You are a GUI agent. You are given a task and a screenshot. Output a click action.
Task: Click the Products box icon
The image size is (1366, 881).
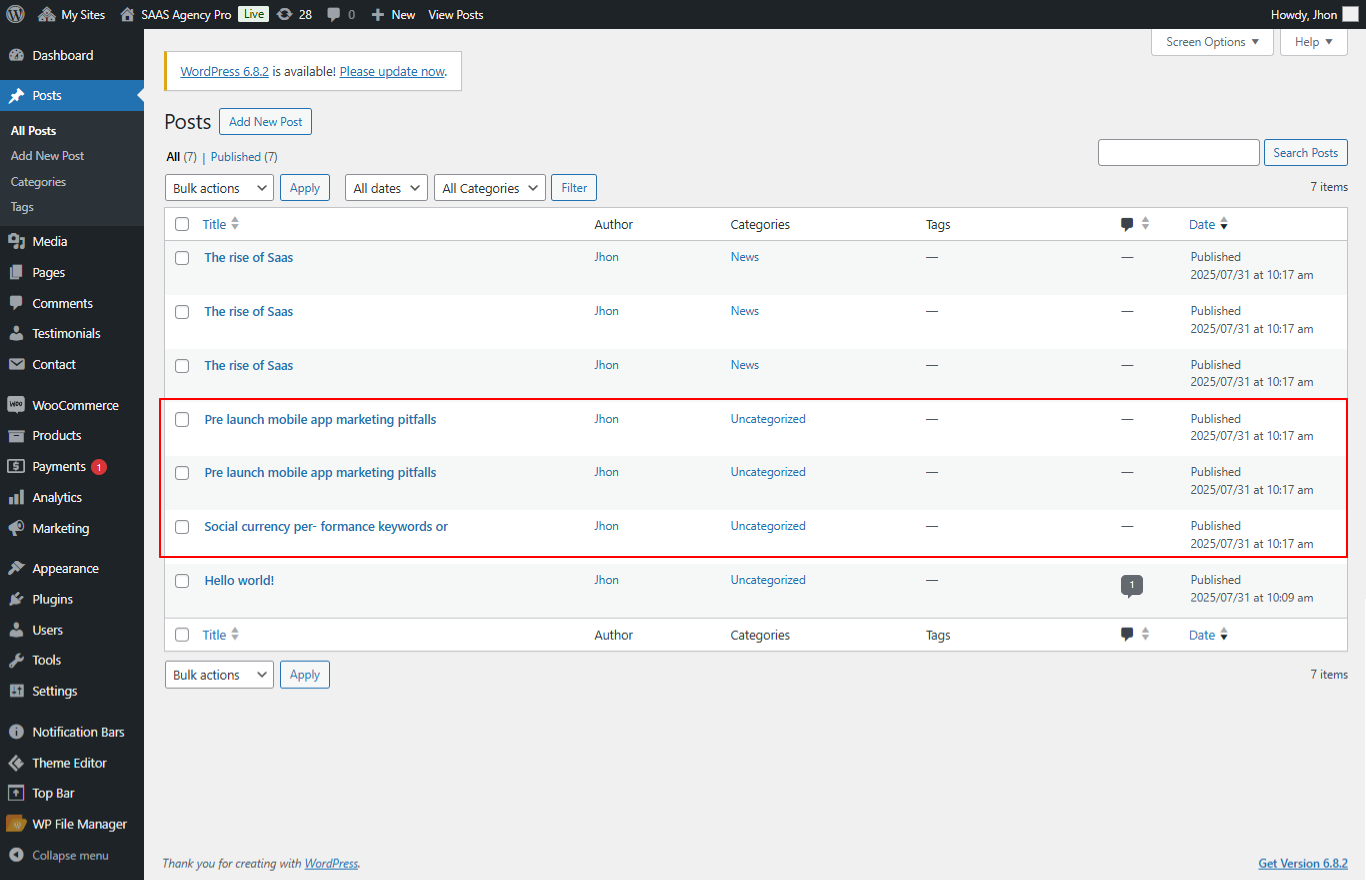(16, 435)
